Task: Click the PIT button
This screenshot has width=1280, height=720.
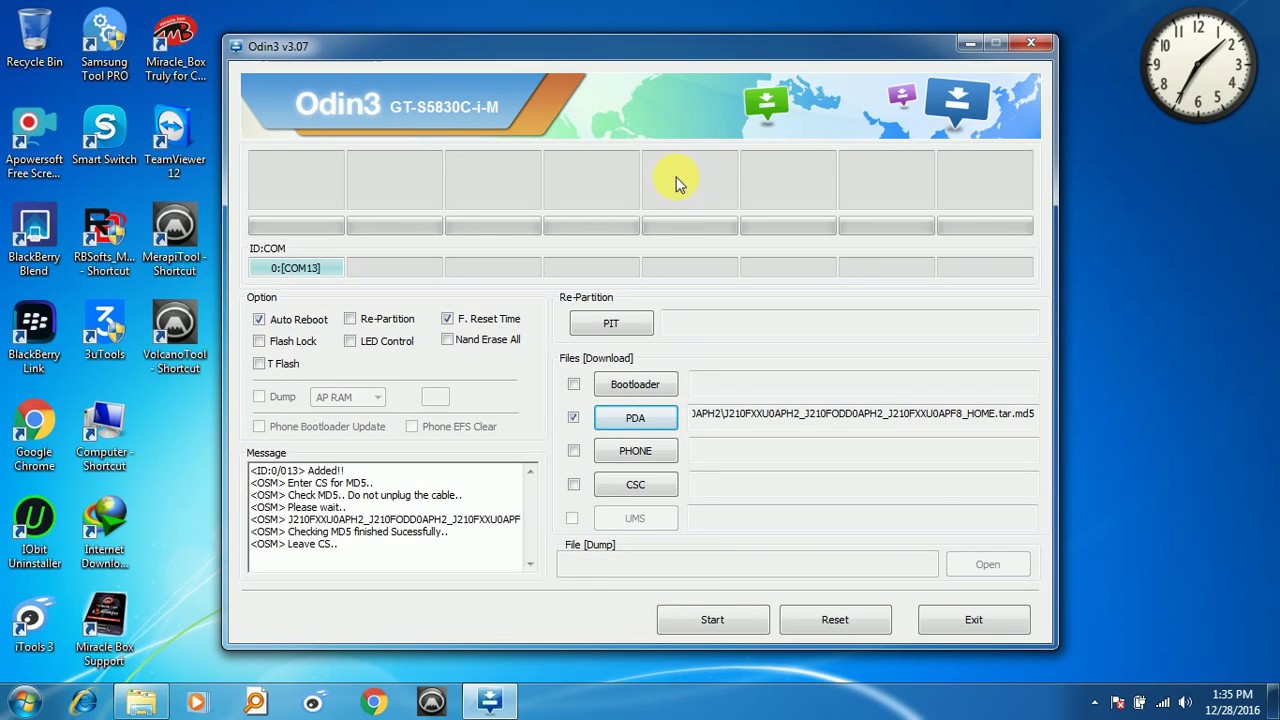Action: tap(611, 323)
